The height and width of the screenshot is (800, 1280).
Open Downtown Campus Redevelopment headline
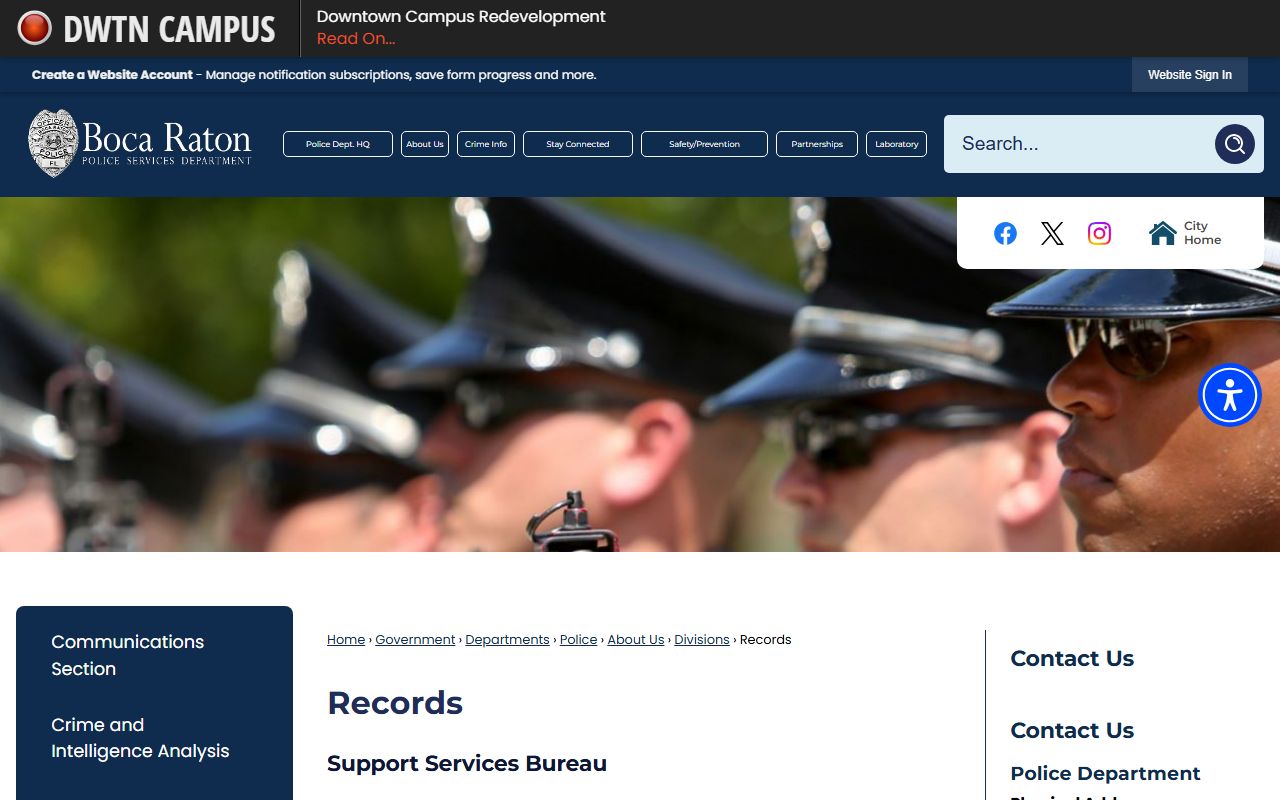(x=461, y=17)
